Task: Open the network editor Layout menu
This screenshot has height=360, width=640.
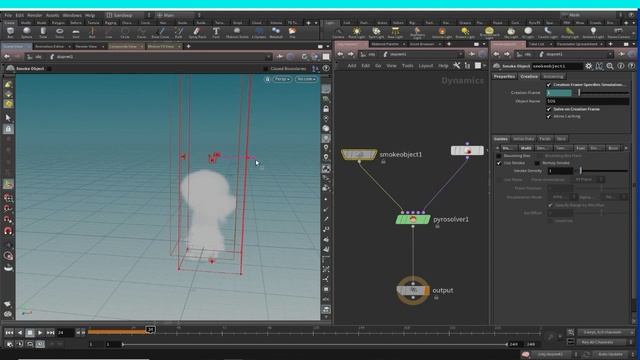Action: click(x=425, y=66)
